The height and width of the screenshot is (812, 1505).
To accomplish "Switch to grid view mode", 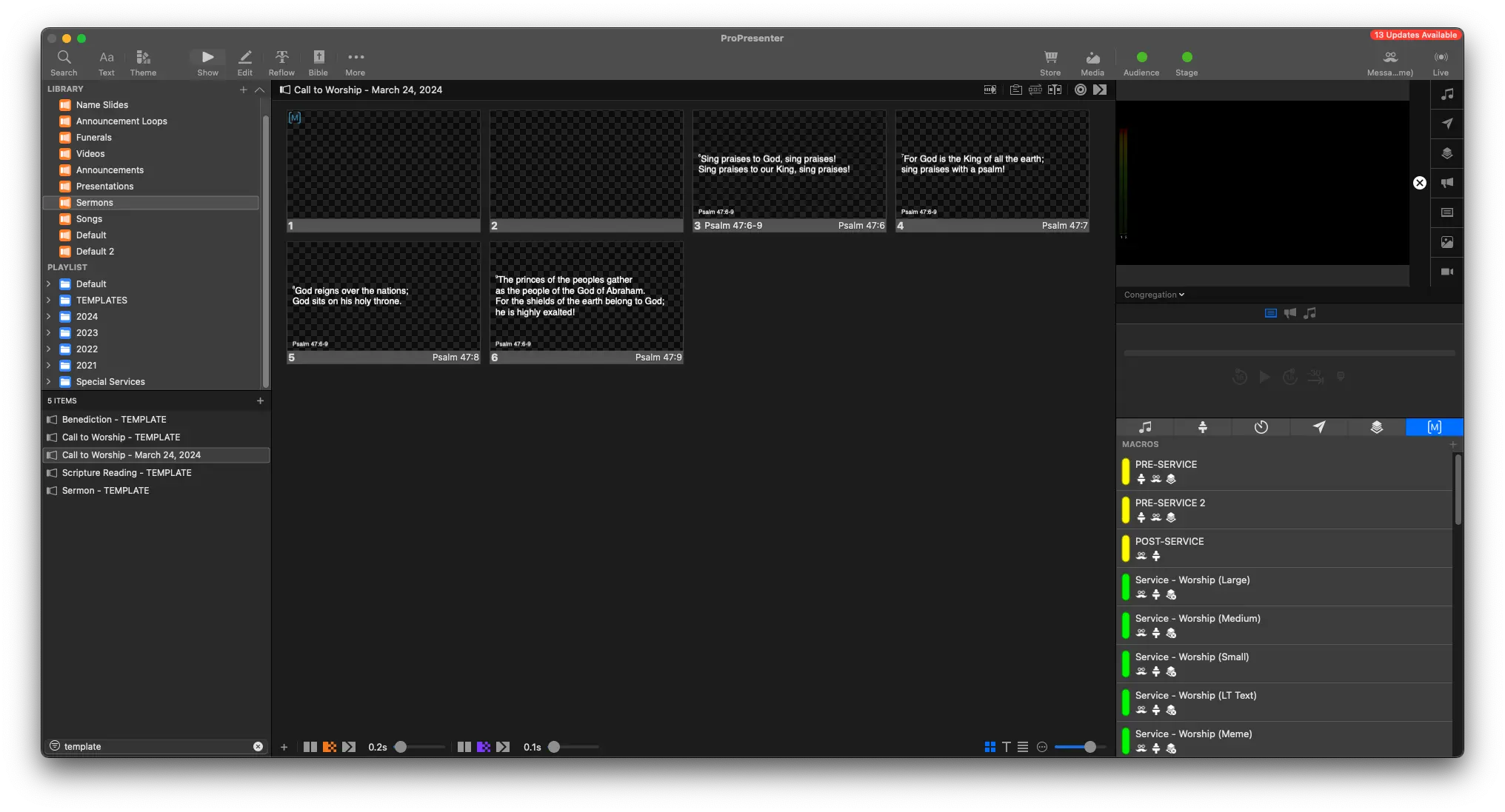I will click(x=990, y=747).
